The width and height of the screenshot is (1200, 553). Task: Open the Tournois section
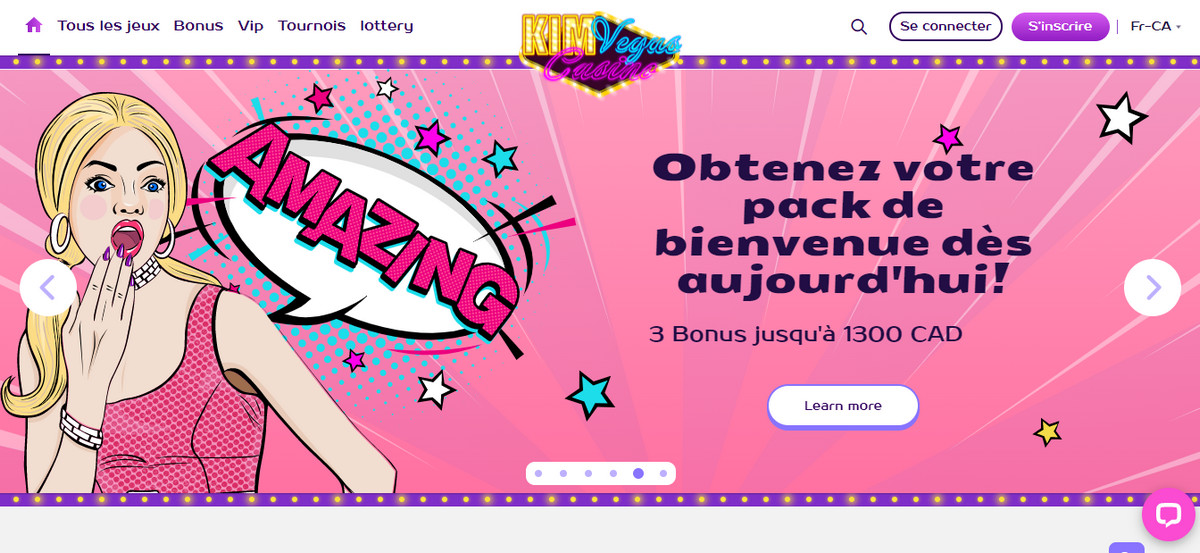point(312,26)
